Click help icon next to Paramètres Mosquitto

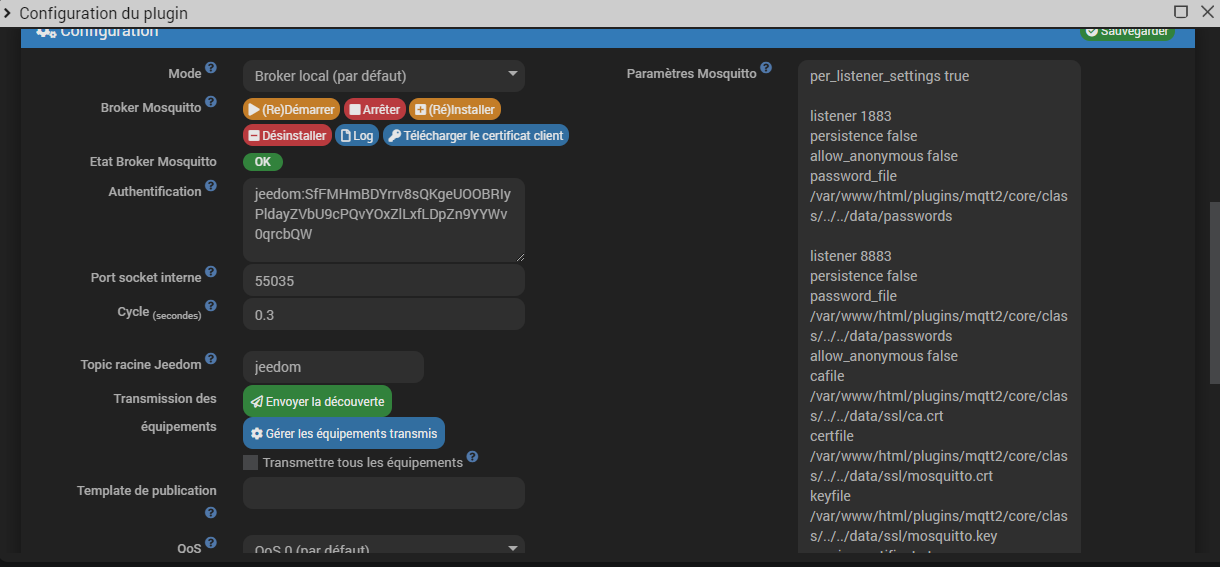(x=766, y=68)
